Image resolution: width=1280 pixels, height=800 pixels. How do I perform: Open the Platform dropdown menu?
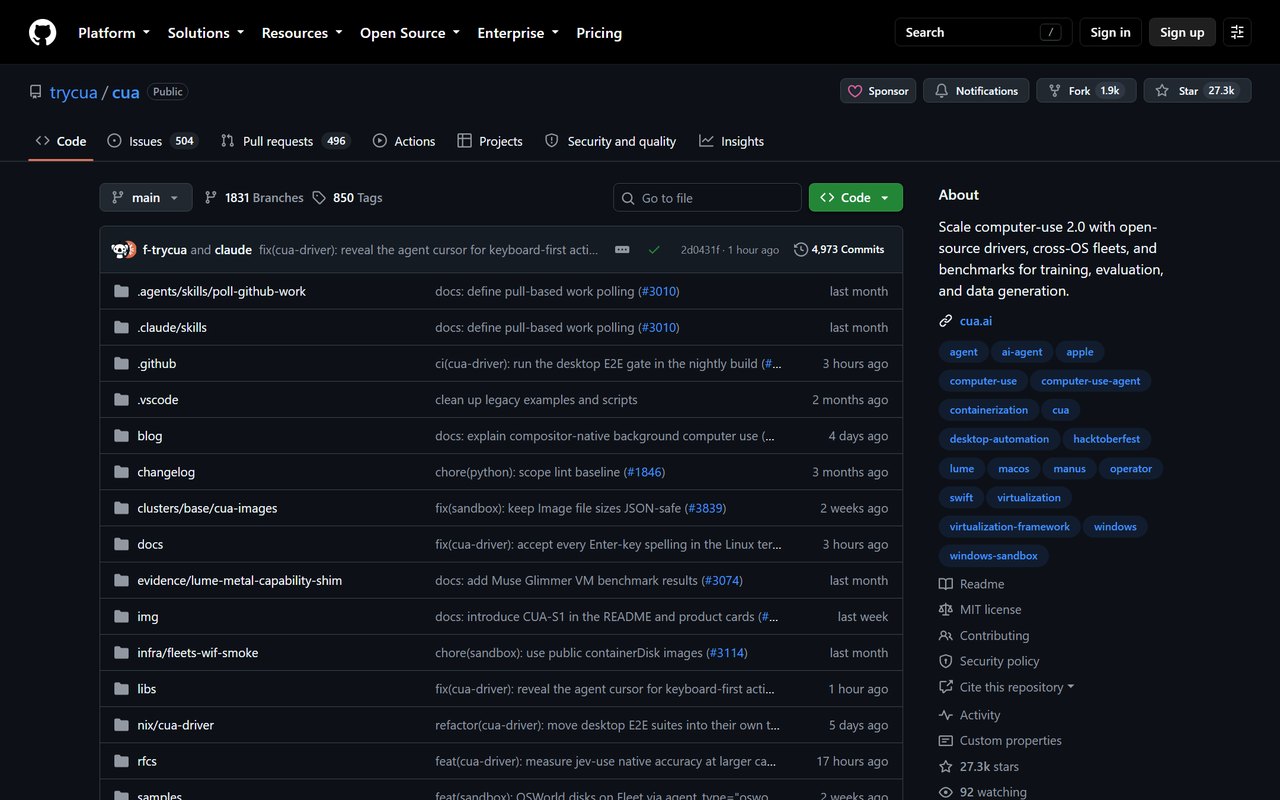tap(114, 33)
